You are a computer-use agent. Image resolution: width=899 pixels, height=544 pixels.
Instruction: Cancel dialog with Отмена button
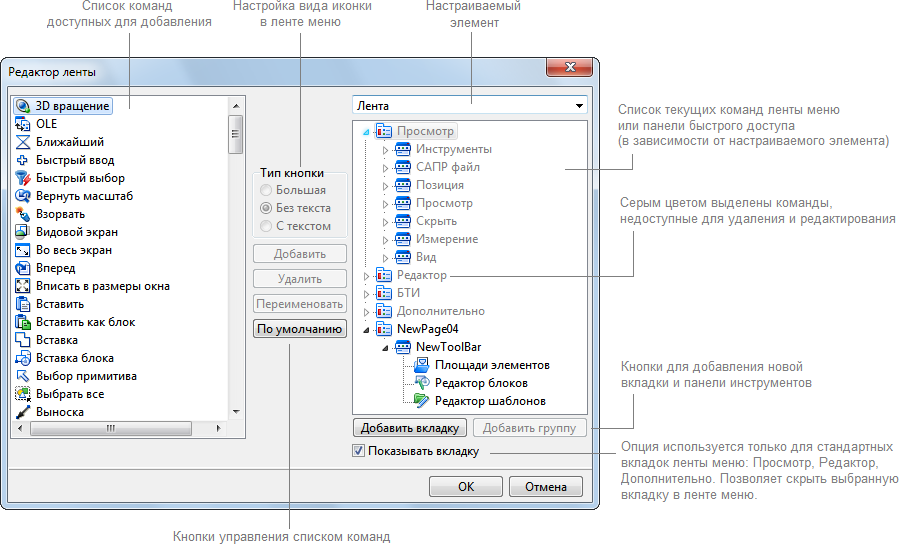[x=545, y=487]
